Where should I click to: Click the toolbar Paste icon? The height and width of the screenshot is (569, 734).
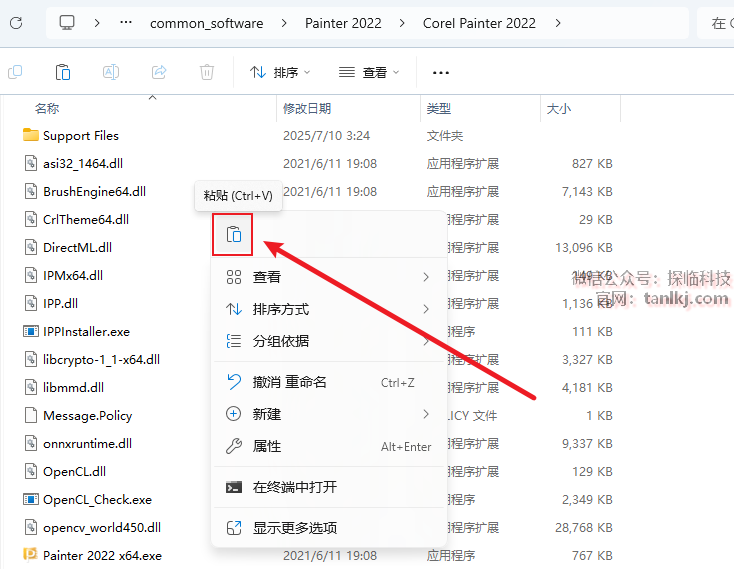(63, 72)
